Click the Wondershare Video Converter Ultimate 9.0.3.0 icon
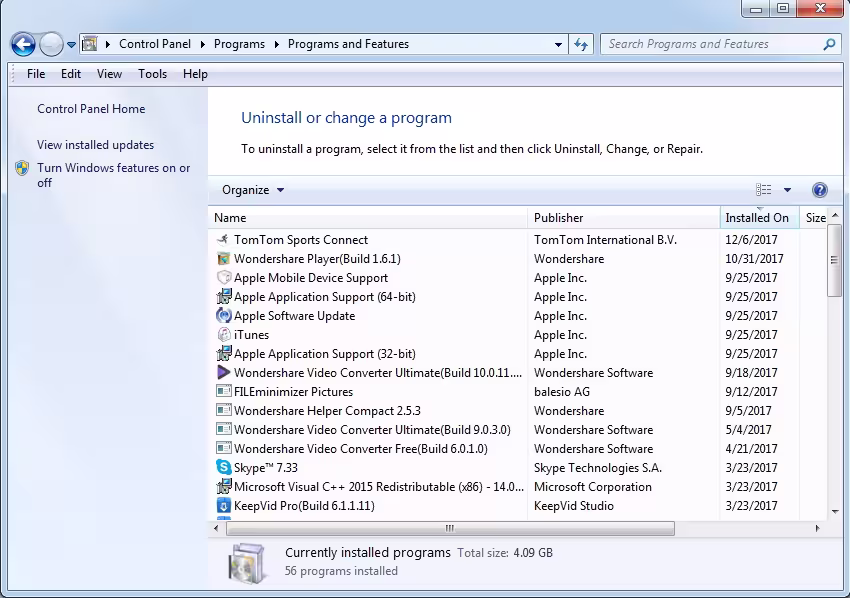The image size is (850, 598). [223, 429]
